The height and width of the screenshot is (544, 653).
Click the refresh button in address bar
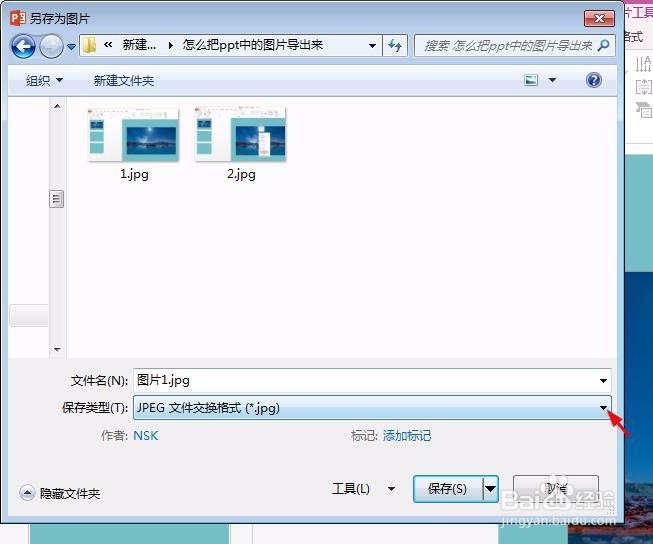395,45
